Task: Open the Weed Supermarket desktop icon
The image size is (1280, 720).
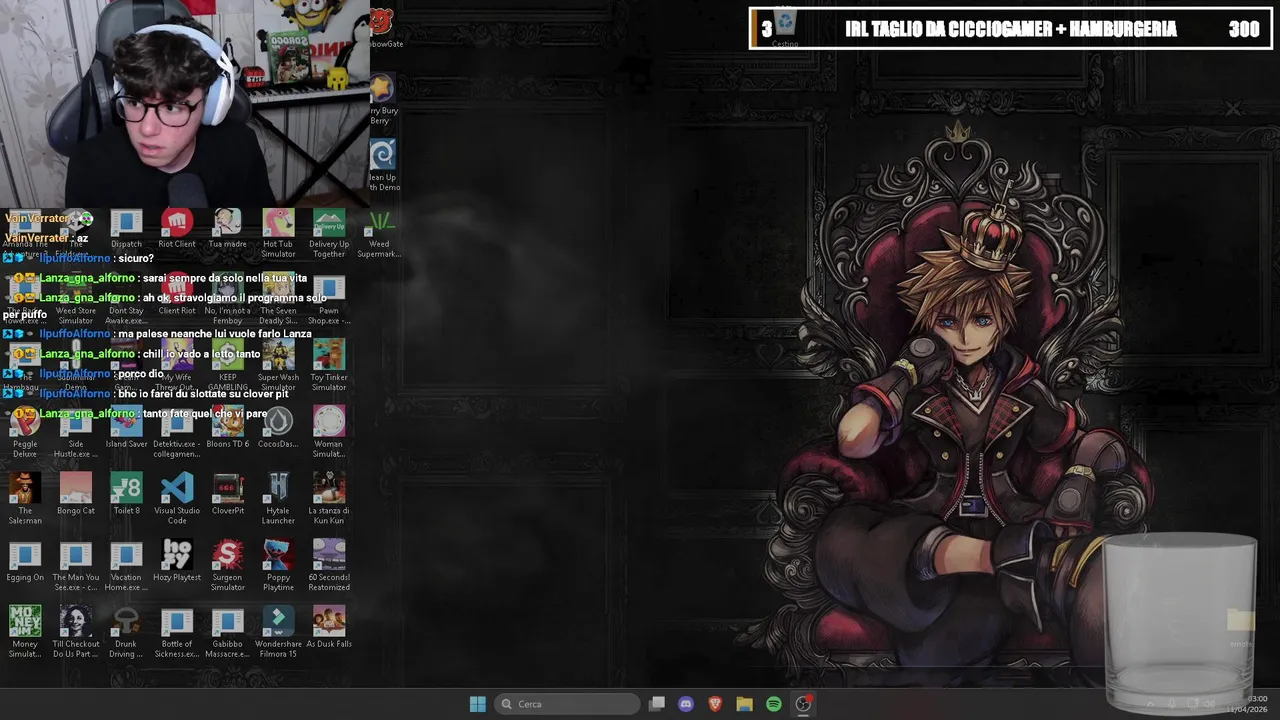Action: pos(379,233)
